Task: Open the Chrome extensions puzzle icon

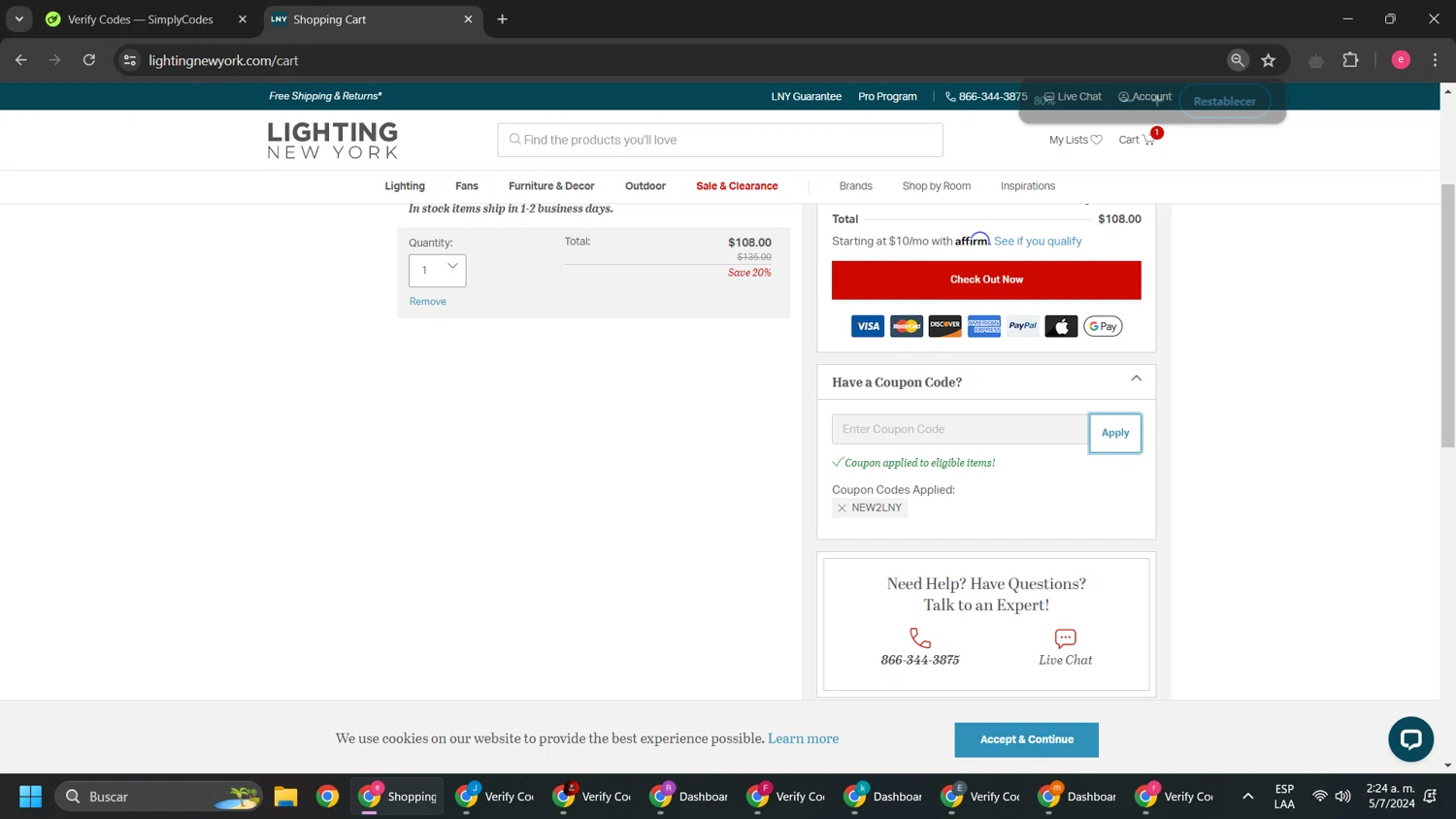Action: (x=1350, y=60)
